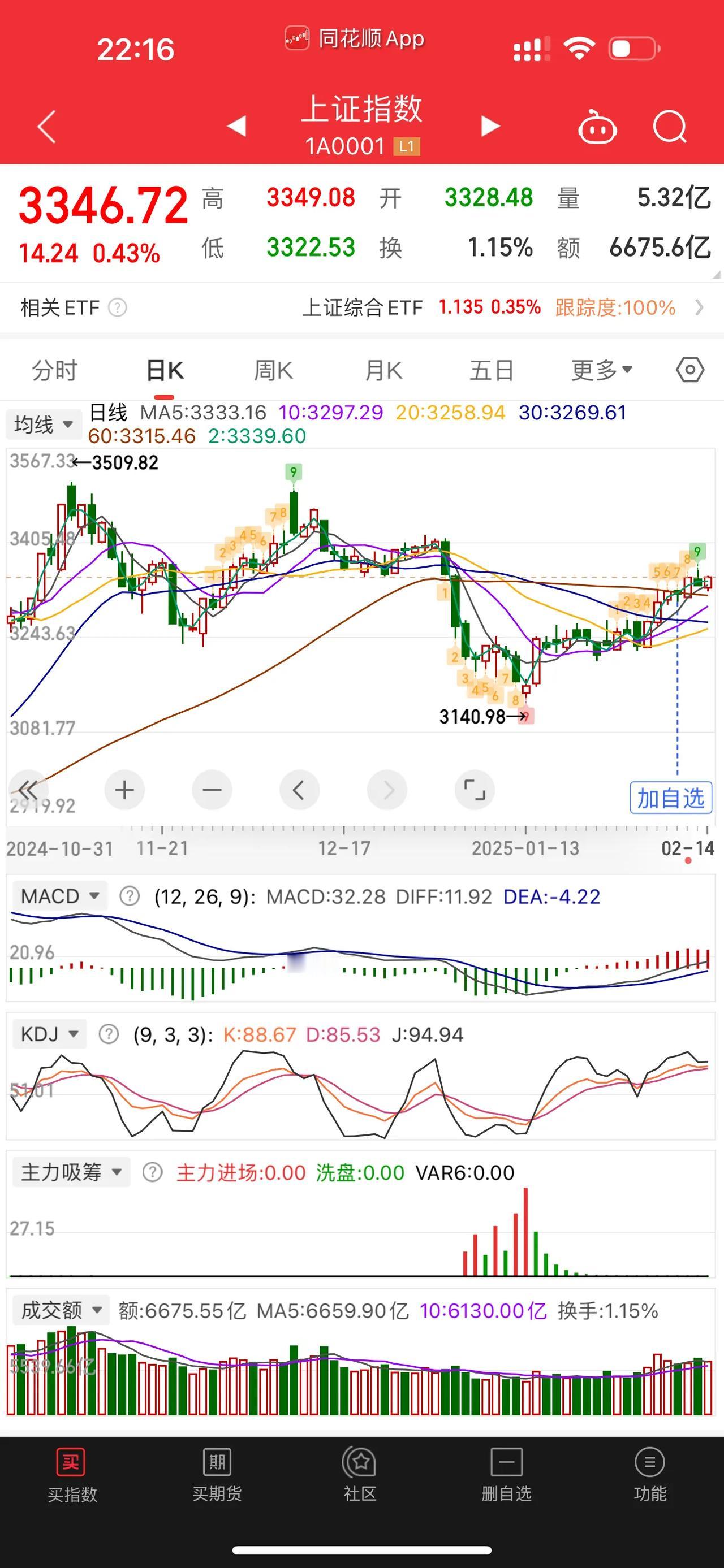Tap MA5:3333.16 value in legend
Viewport: 724px width, 1568px height.
coord(204,413)
